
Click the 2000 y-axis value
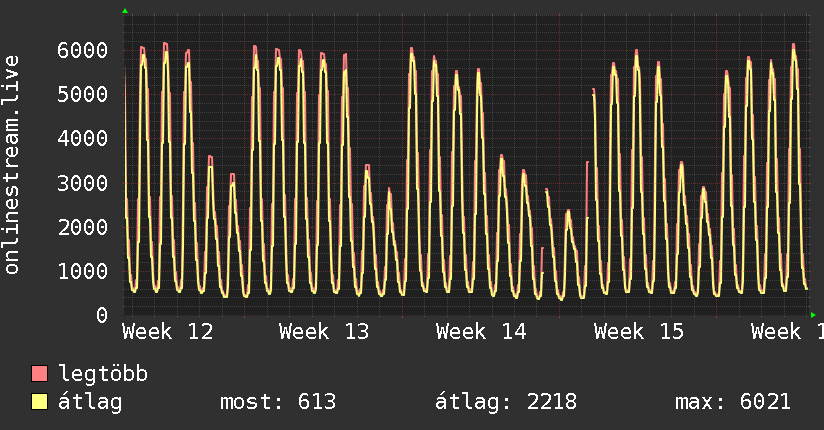point(83,227)
